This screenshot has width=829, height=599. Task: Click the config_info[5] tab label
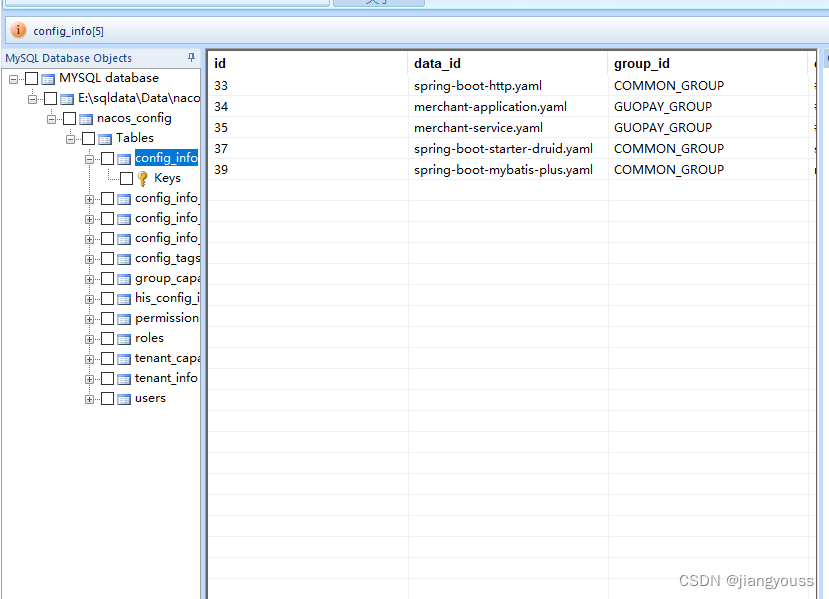pyautogui.click(x=70, y=30)
